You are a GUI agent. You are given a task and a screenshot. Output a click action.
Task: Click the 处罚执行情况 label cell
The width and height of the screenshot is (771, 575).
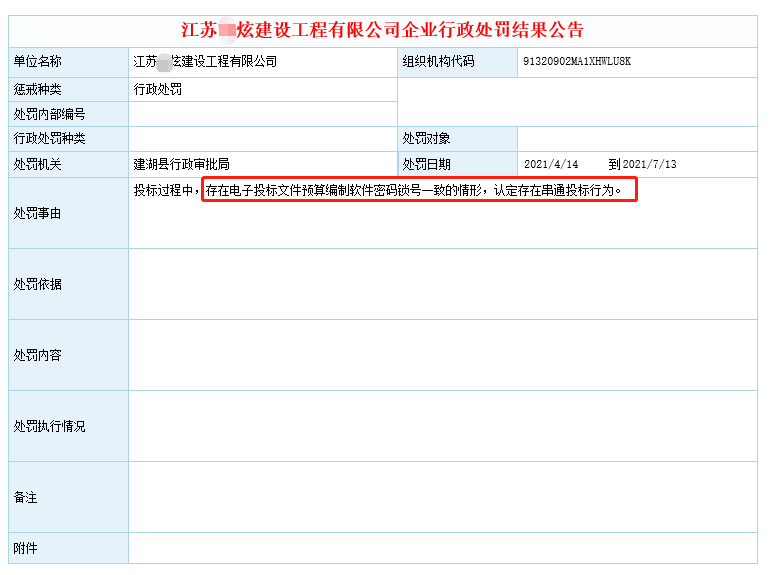click(49, 426)
